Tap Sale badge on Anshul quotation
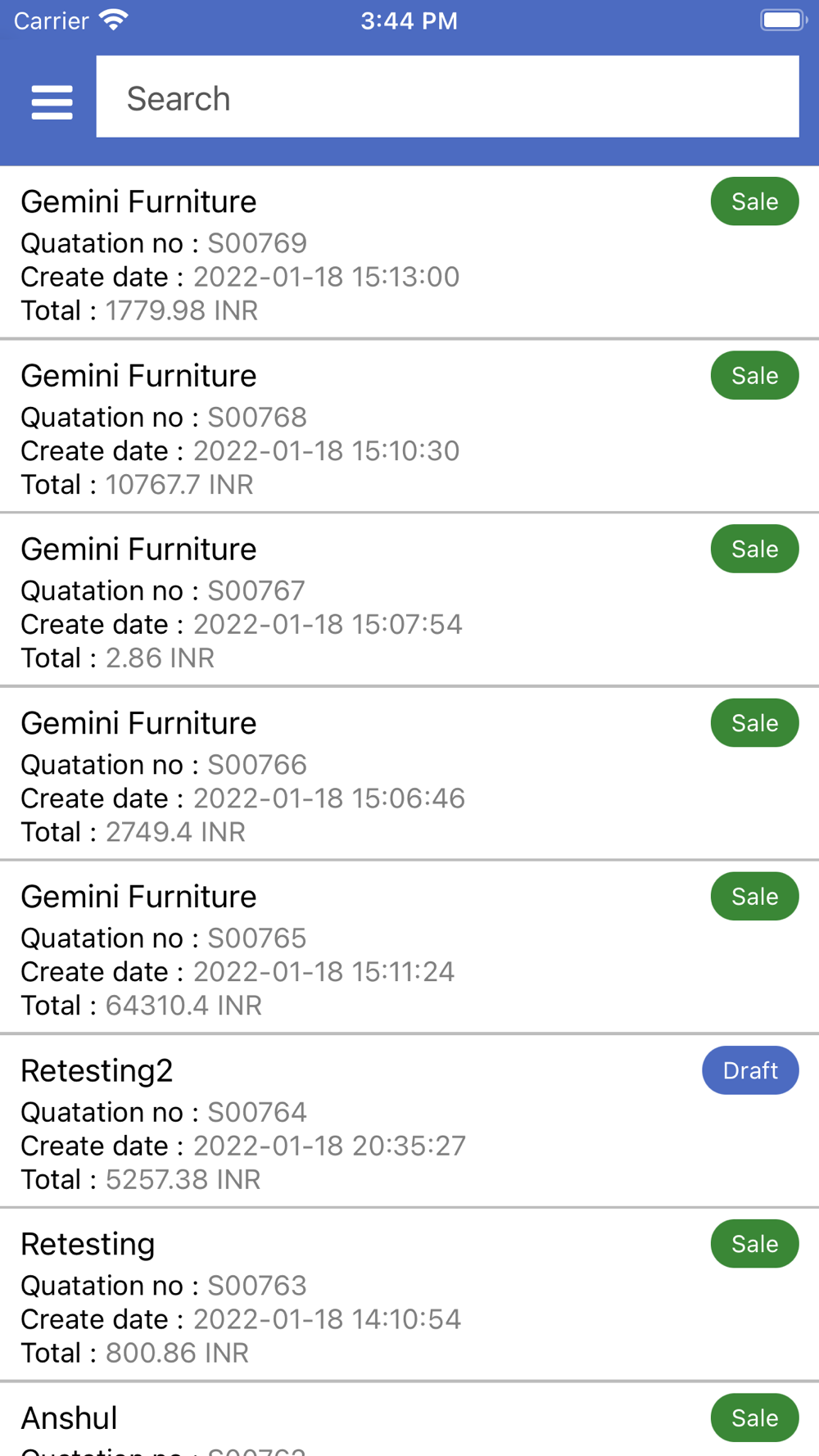Screen dimensions: 819x1456 tap(754, 1418)
